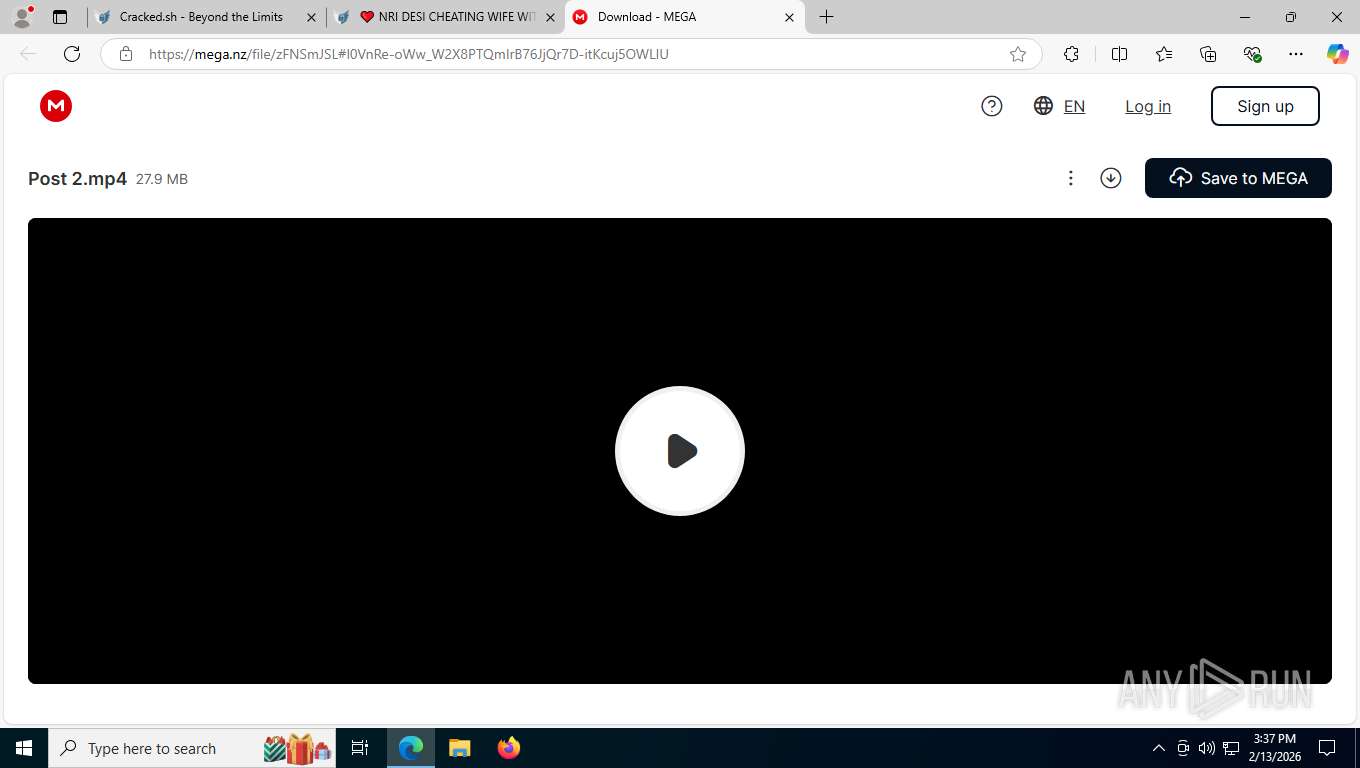Click the mega.nz address bar
Image resolution: width=1360 pixels, height=768 pixels.
click(x=570, y=54)
